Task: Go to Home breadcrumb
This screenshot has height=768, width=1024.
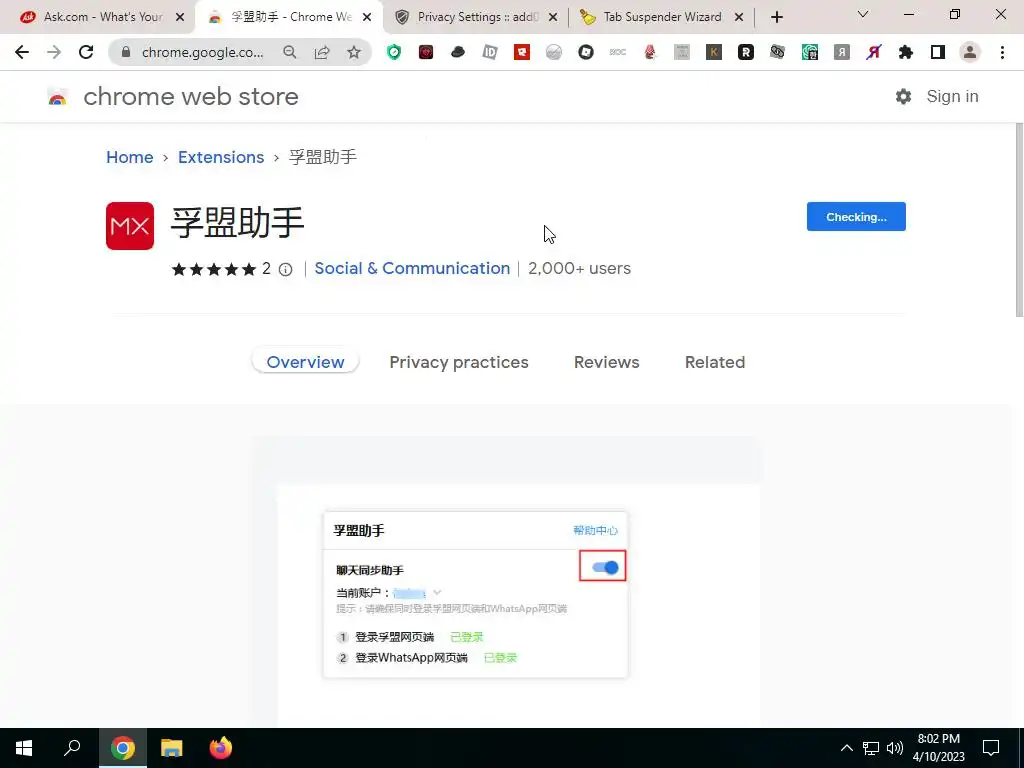Action: pos(130,157)
